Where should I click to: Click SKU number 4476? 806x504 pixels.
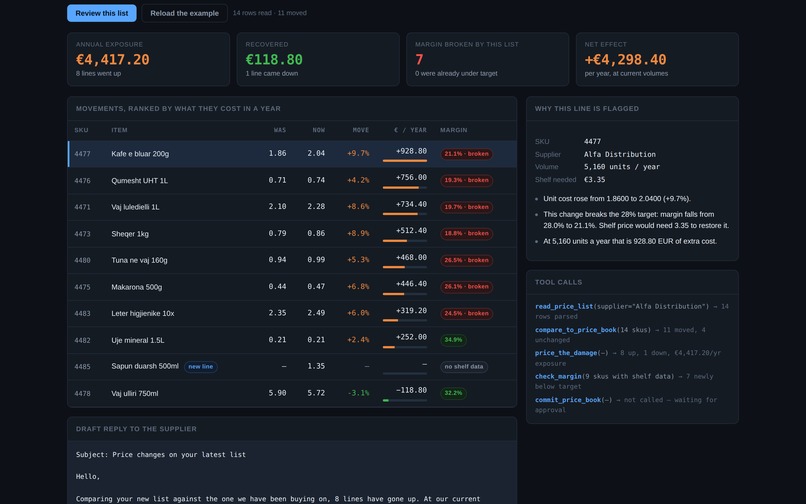click(x=82, y=181)
